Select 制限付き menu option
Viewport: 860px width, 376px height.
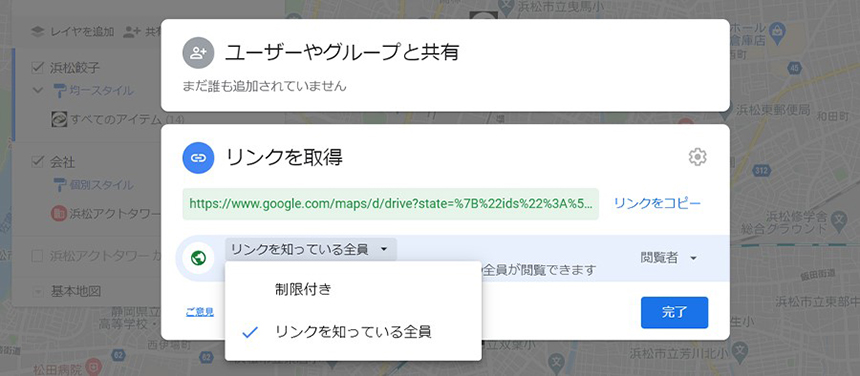pyautogui.click(x=353, y=290)
